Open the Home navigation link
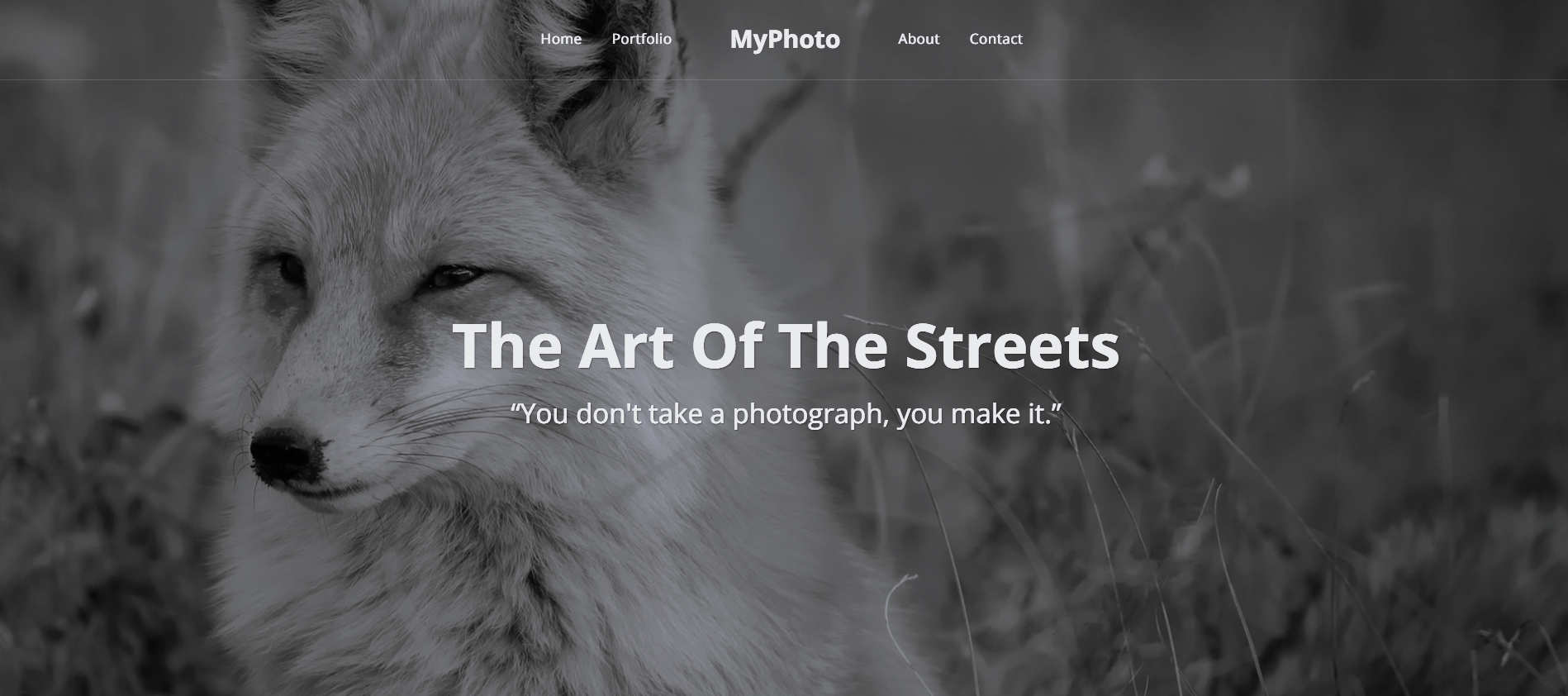 pyautogui.click(x=561, y=39)
